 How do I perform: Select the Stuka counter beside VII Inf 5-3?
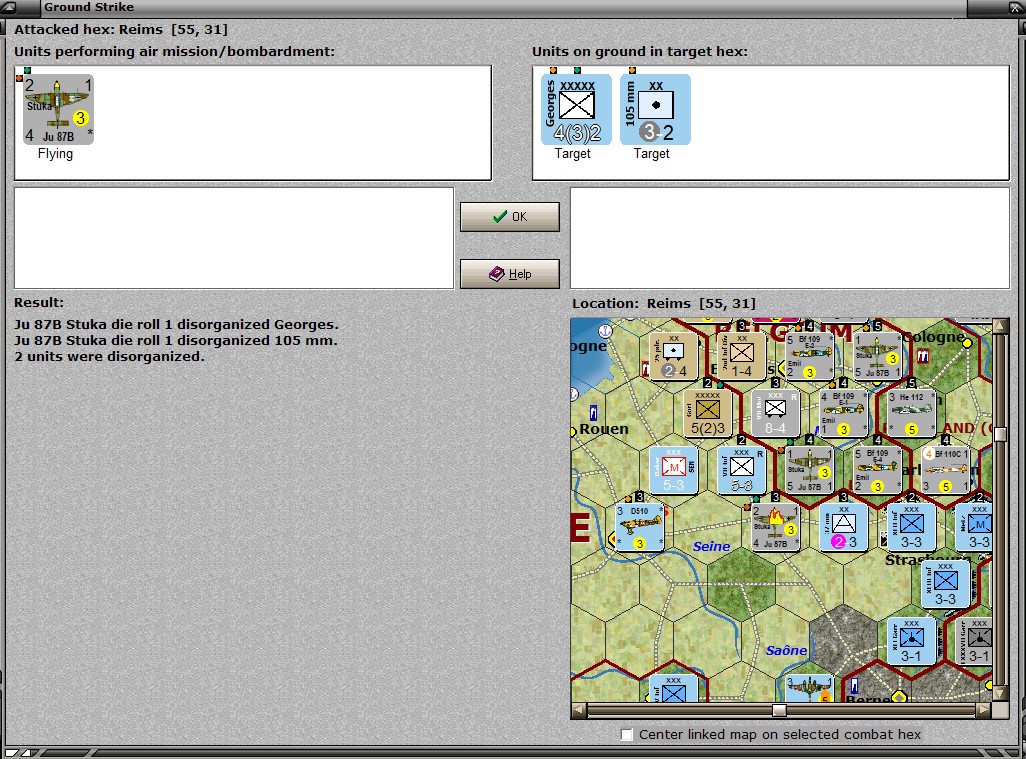pos(809,470)
